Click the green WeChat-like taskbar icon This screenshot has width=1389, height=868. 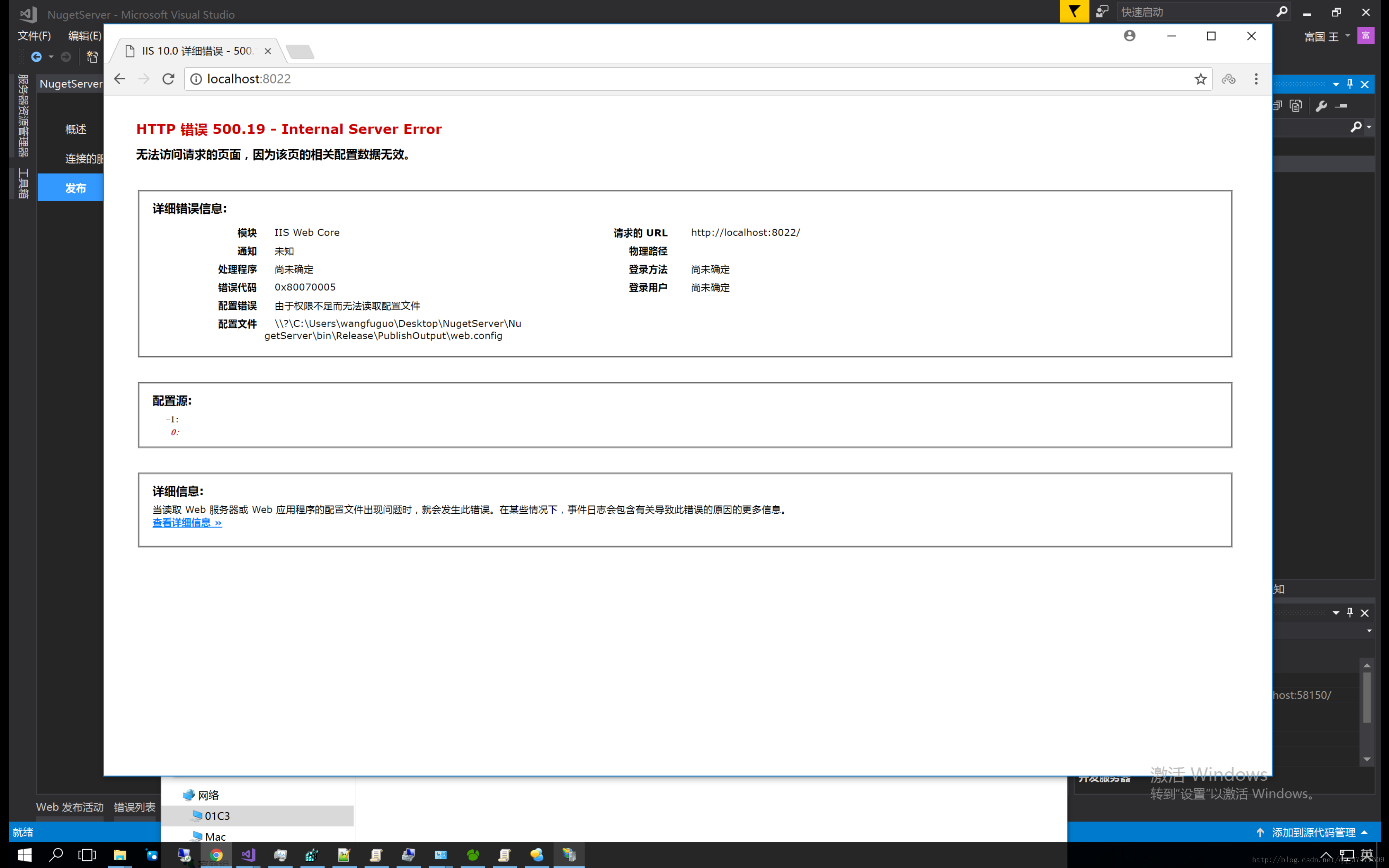click(x=473, y=855)
